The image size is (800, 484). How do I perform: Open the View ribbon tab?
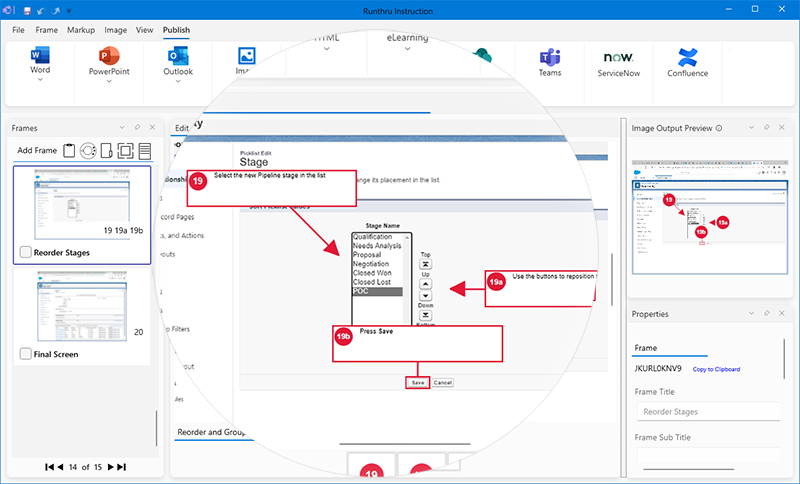pos(144,30)
